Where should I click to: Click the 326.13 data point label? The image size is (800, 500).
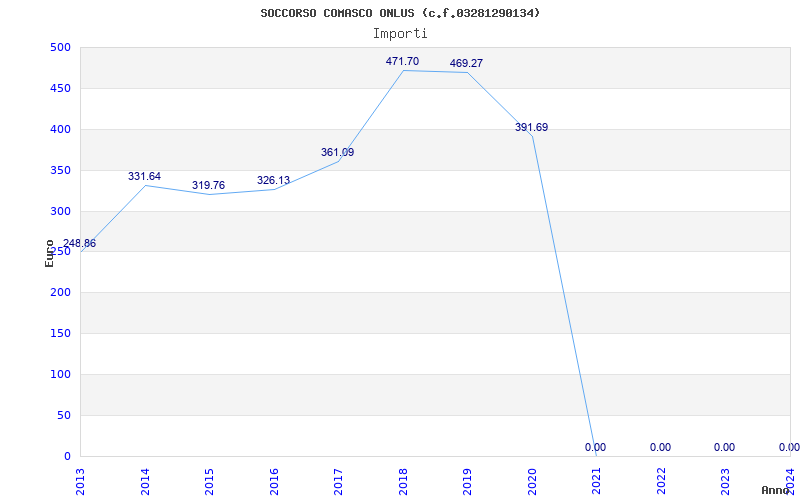(x=273, y=180)
